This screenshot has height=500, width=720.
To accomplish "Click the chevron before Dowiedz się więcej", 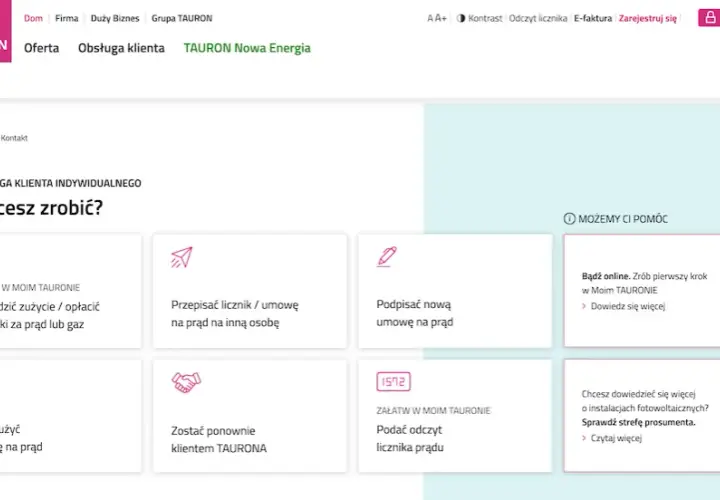I will point(584,306).
